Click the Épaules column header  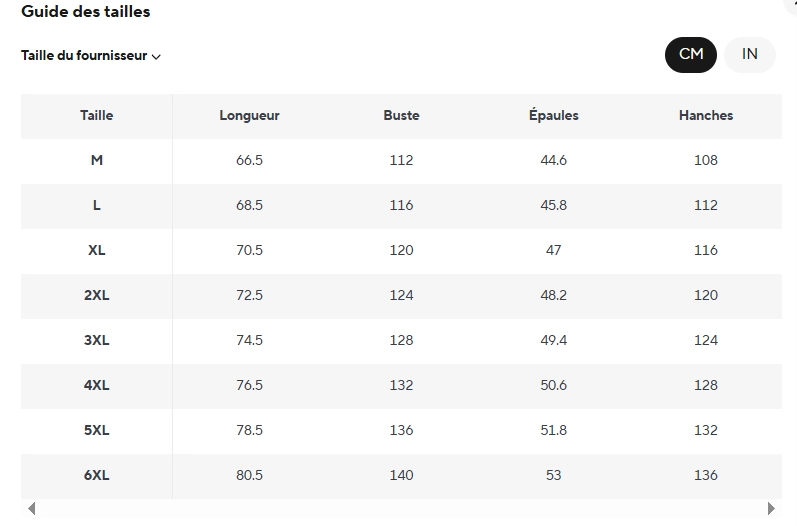554,115
